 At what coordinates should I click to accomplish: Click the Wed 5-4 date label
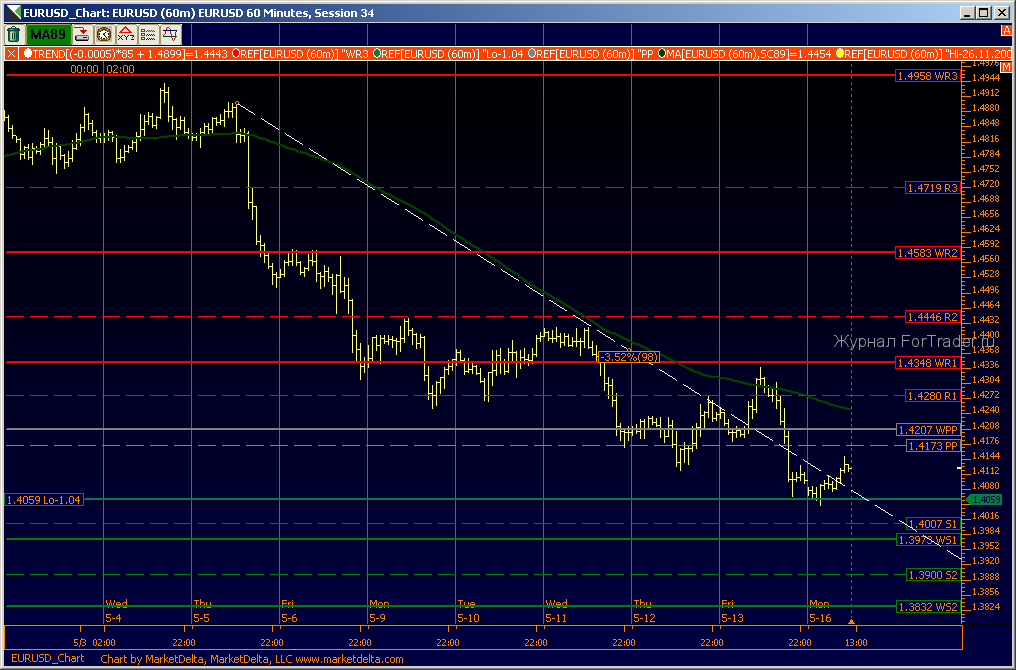click(x=116, y=610)
